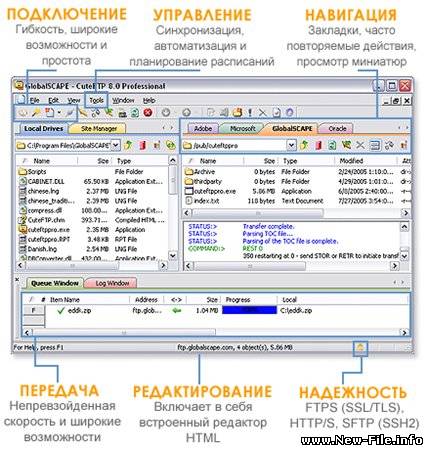Image resolution: width=428 pixels, height=450 pixels.
Task: Sort queue by Address column header
Action: pyautogui.click(x=147, y=300)
